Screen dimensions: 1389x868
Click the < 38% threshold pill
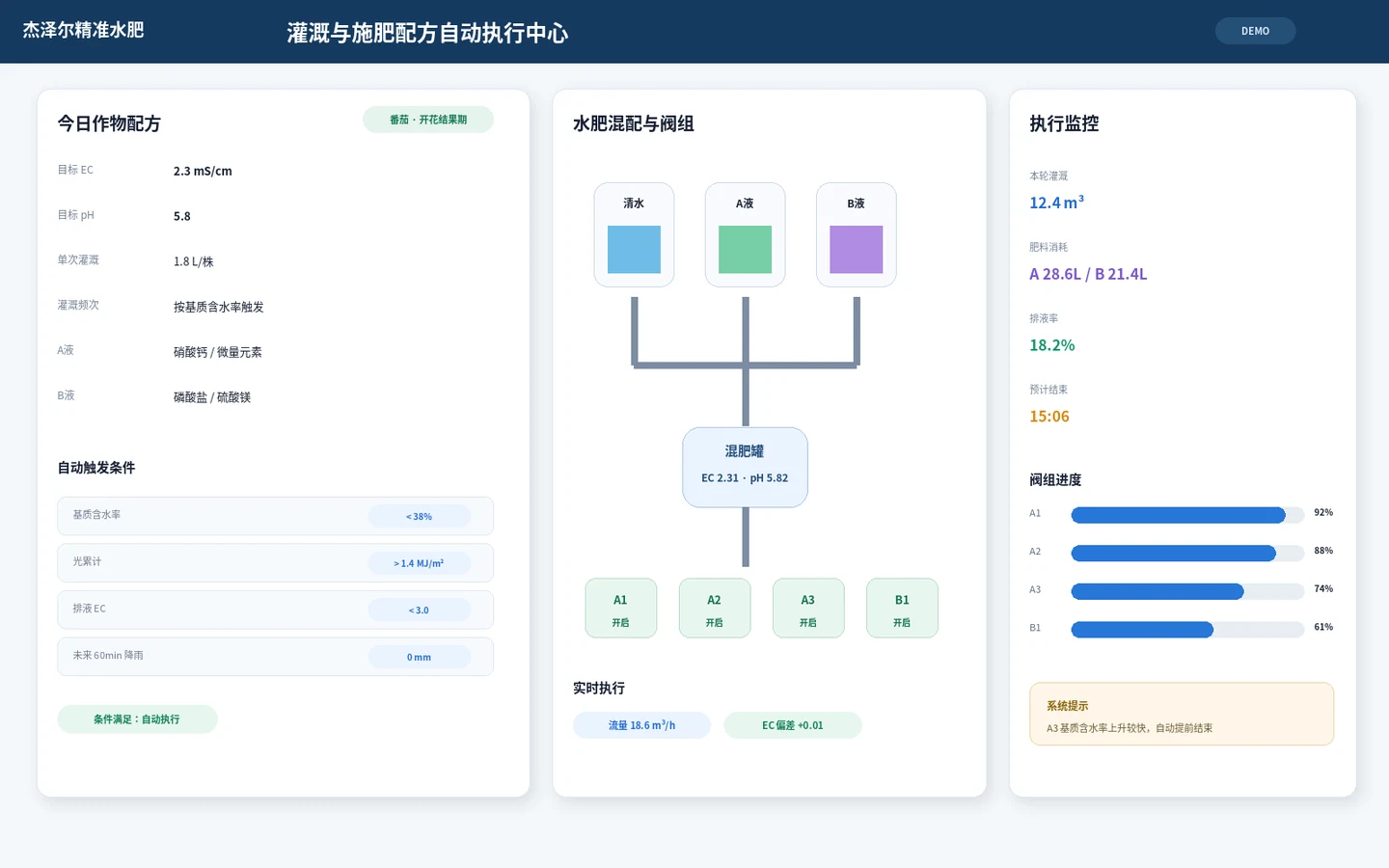click(x=419, y=516)
